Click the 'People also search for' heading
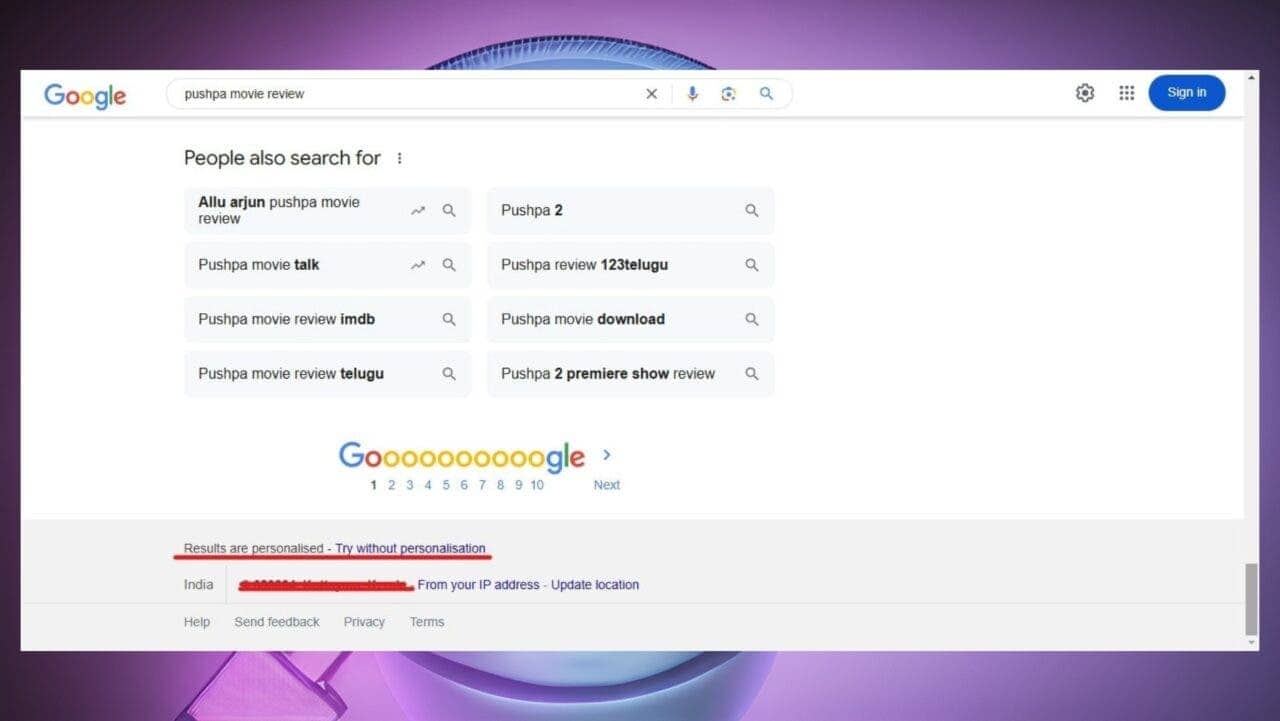 [x=282, y=158]
